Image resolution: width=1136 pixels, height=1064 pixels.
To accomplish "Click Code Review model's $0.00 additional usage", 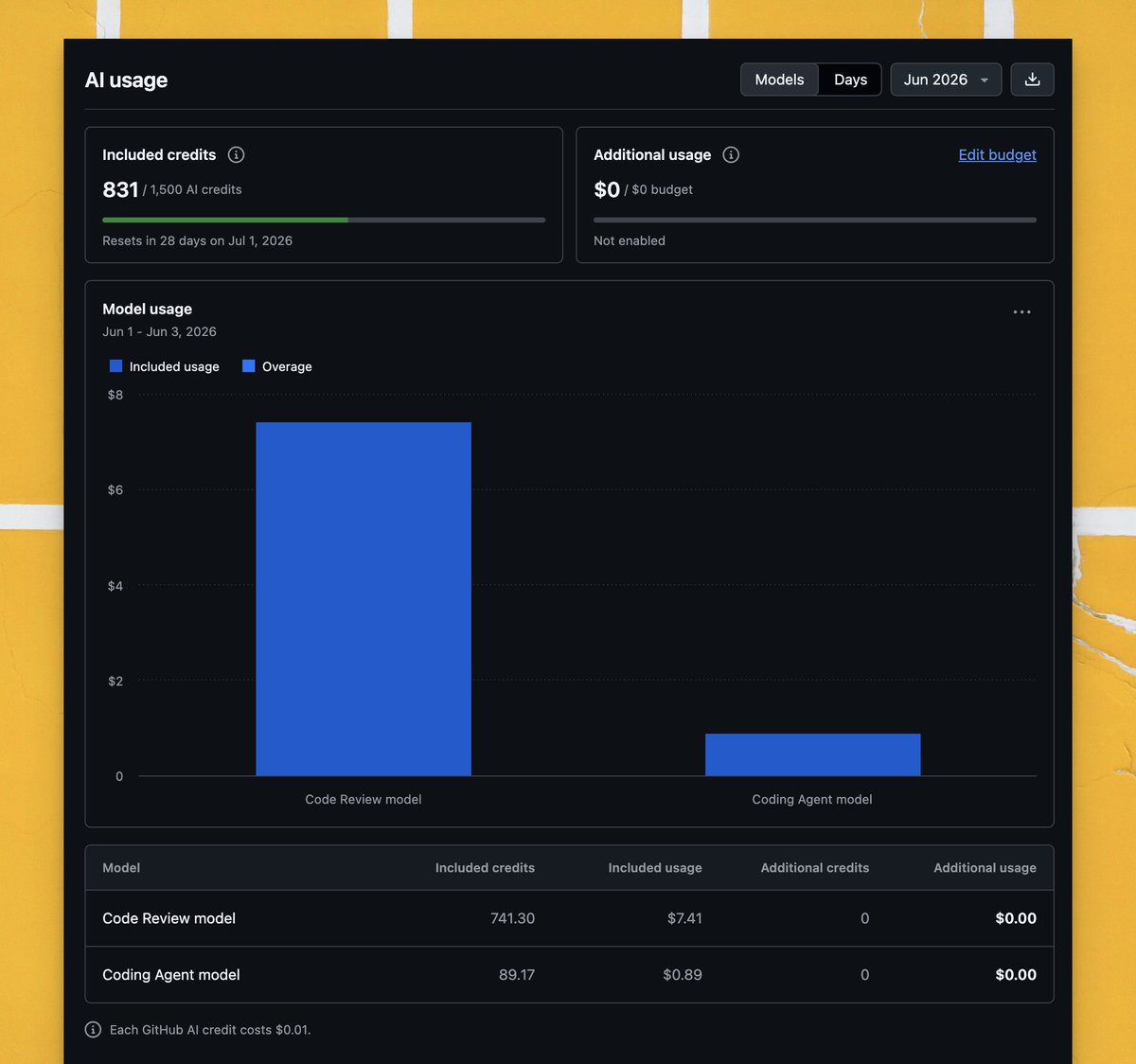I will coord(1016,918).
